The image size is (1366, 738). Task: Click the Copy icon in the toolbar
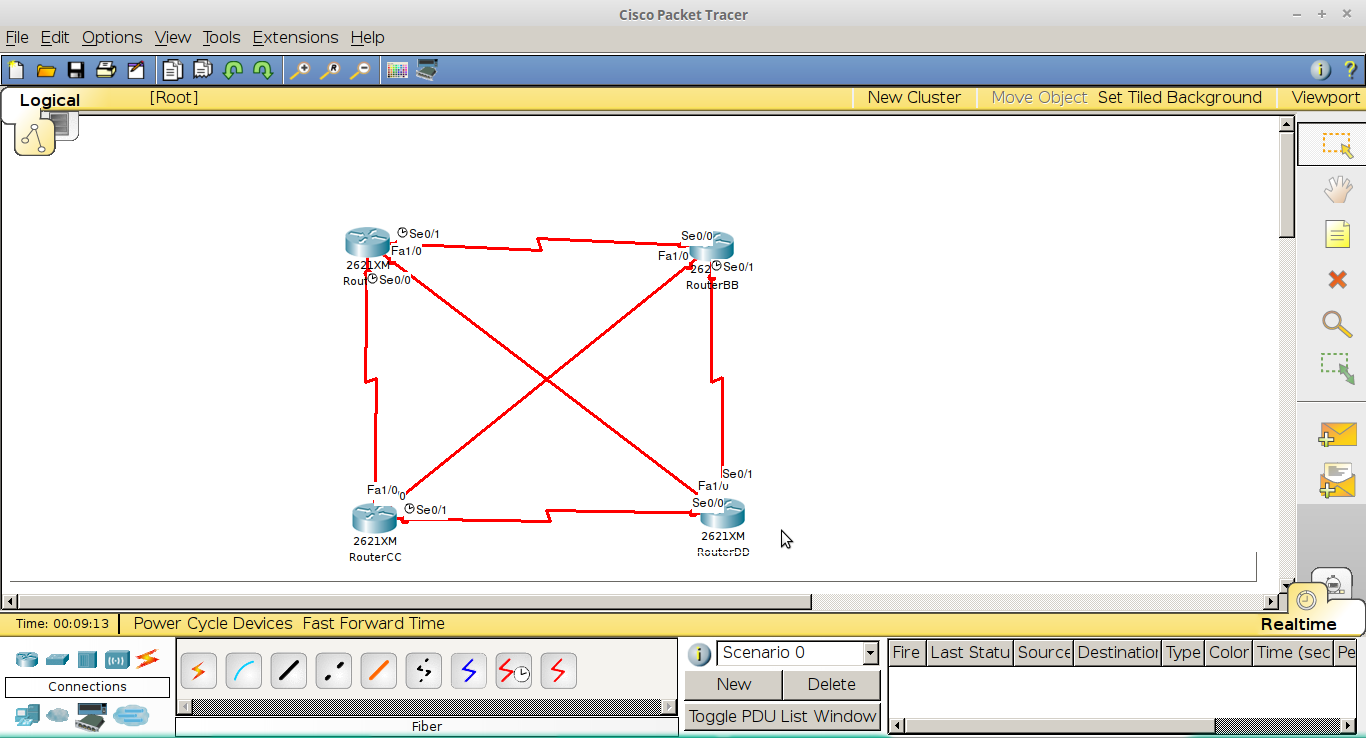pos(173,70)
